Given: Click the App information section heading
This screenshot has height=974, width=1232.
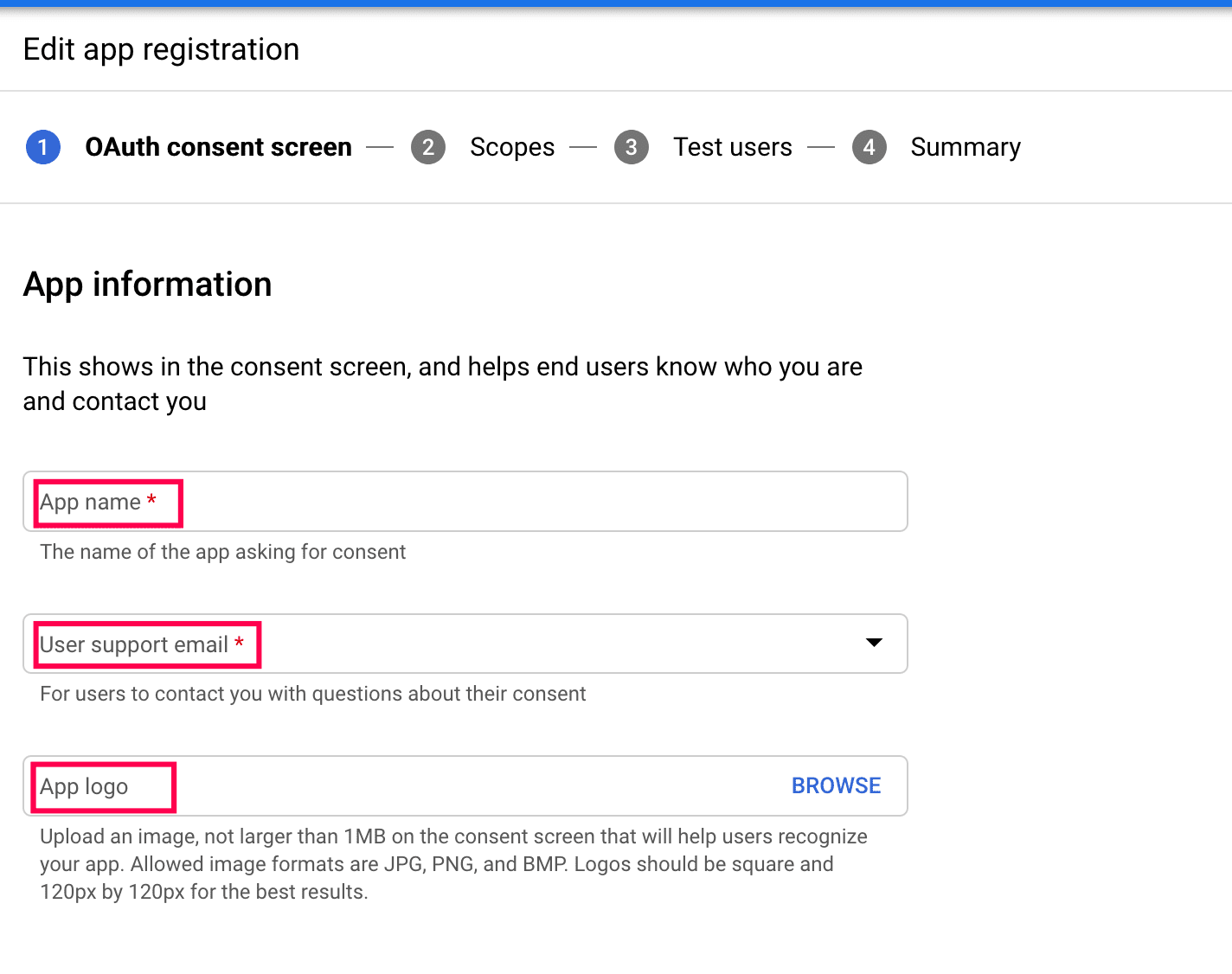Looking at the screenshot, I should [147, 284].
